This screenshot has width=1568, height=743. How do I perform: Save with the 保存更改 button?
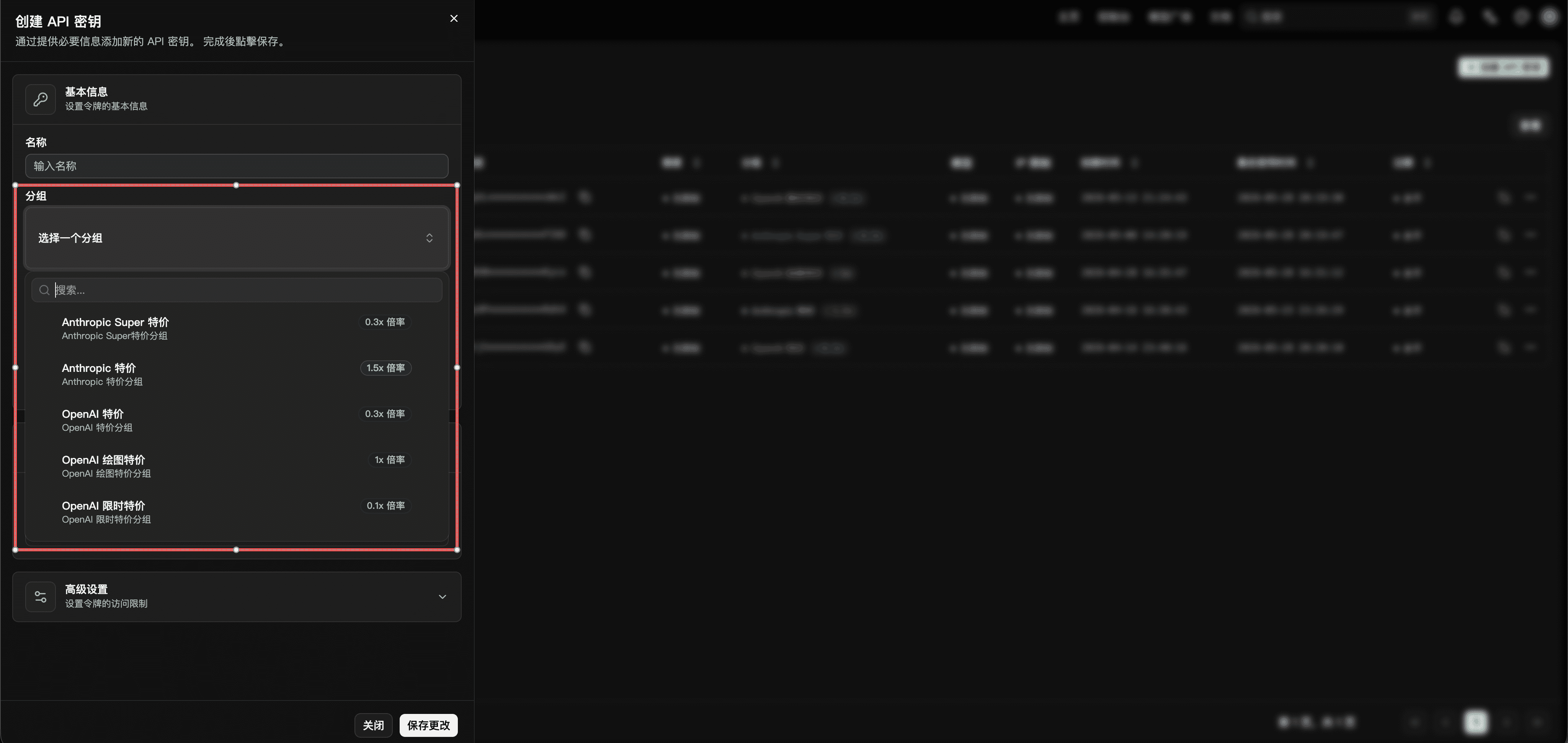pos(428,725)
